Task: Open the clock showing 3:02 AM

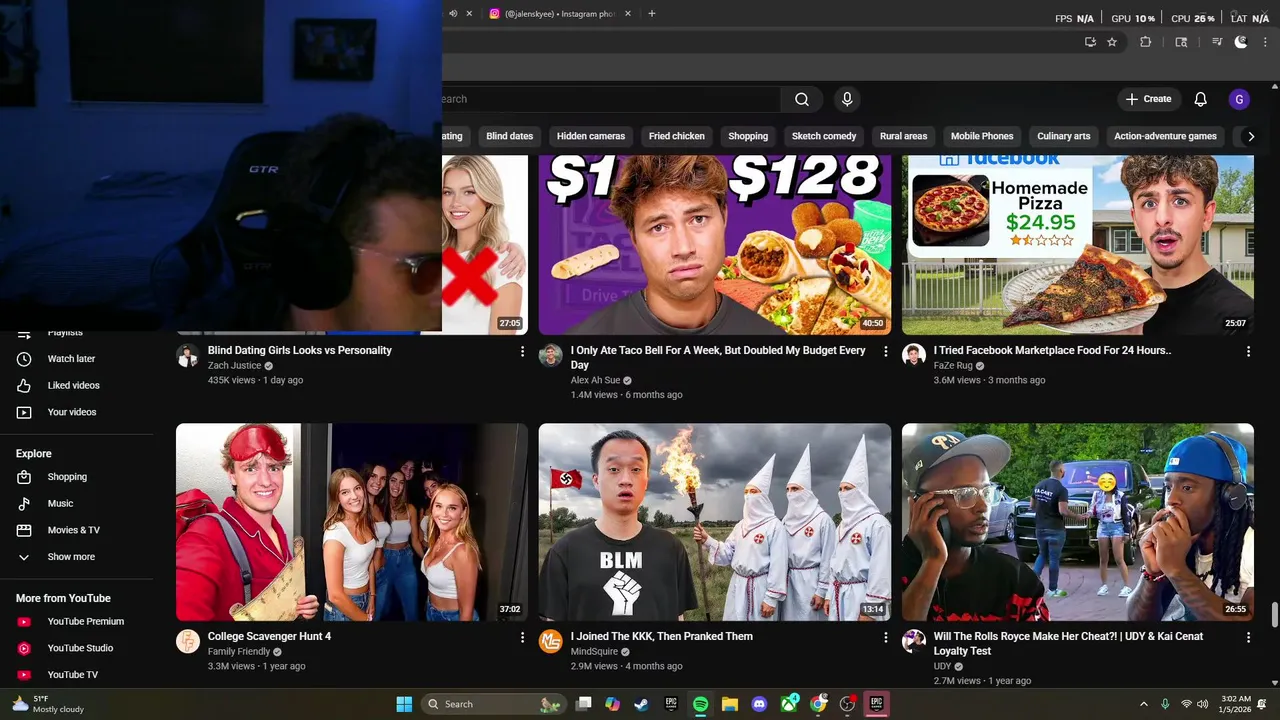Action: 1236,704
